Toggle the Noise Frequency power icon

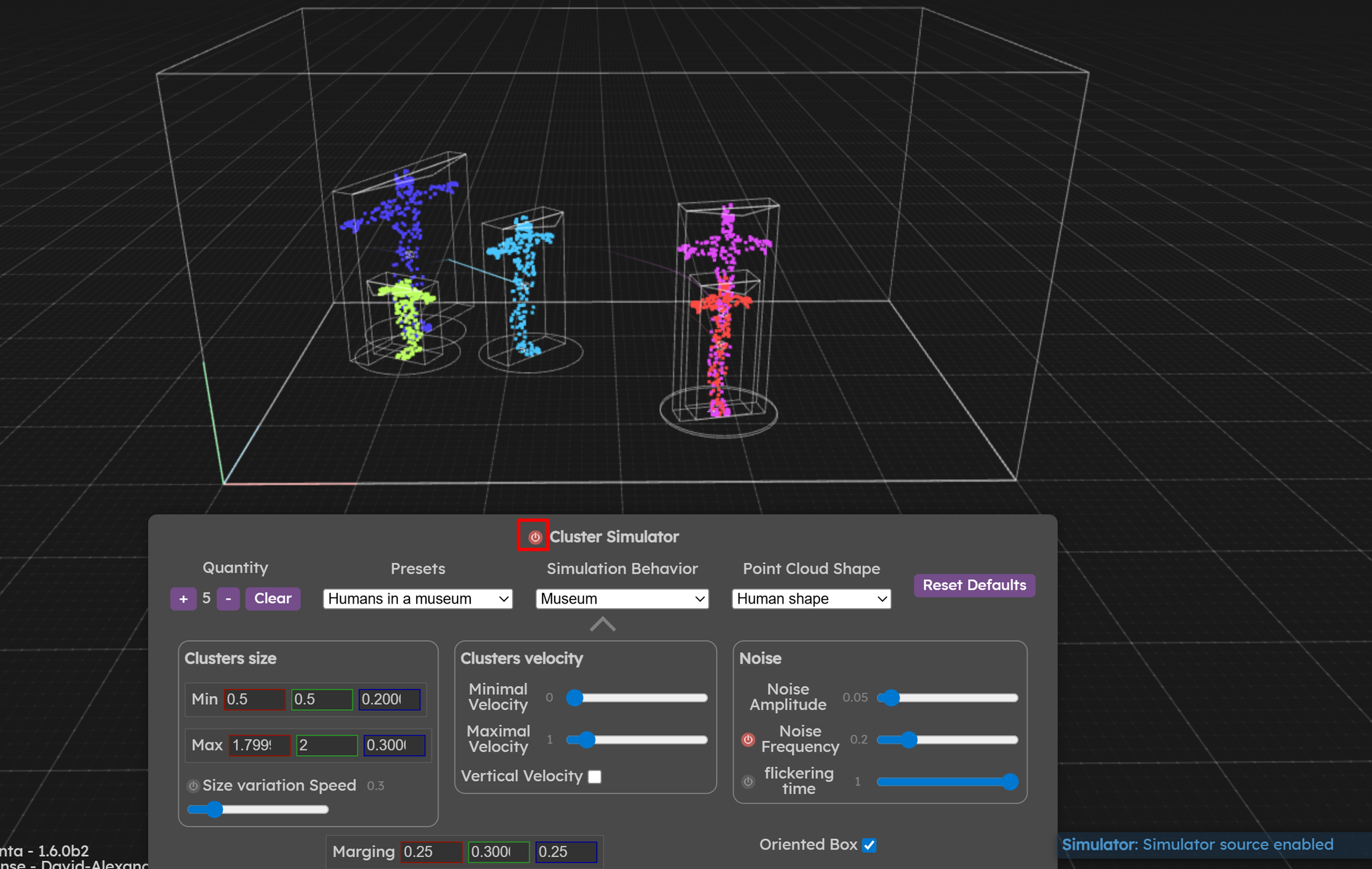(748, 740)
